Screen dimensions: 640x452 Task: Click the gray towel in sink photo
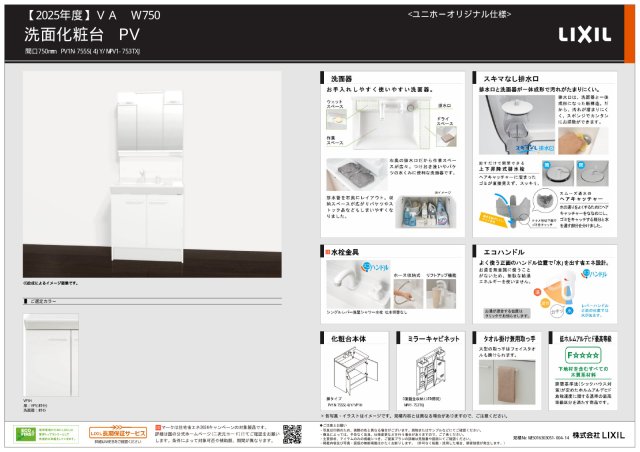pos(356,174)
